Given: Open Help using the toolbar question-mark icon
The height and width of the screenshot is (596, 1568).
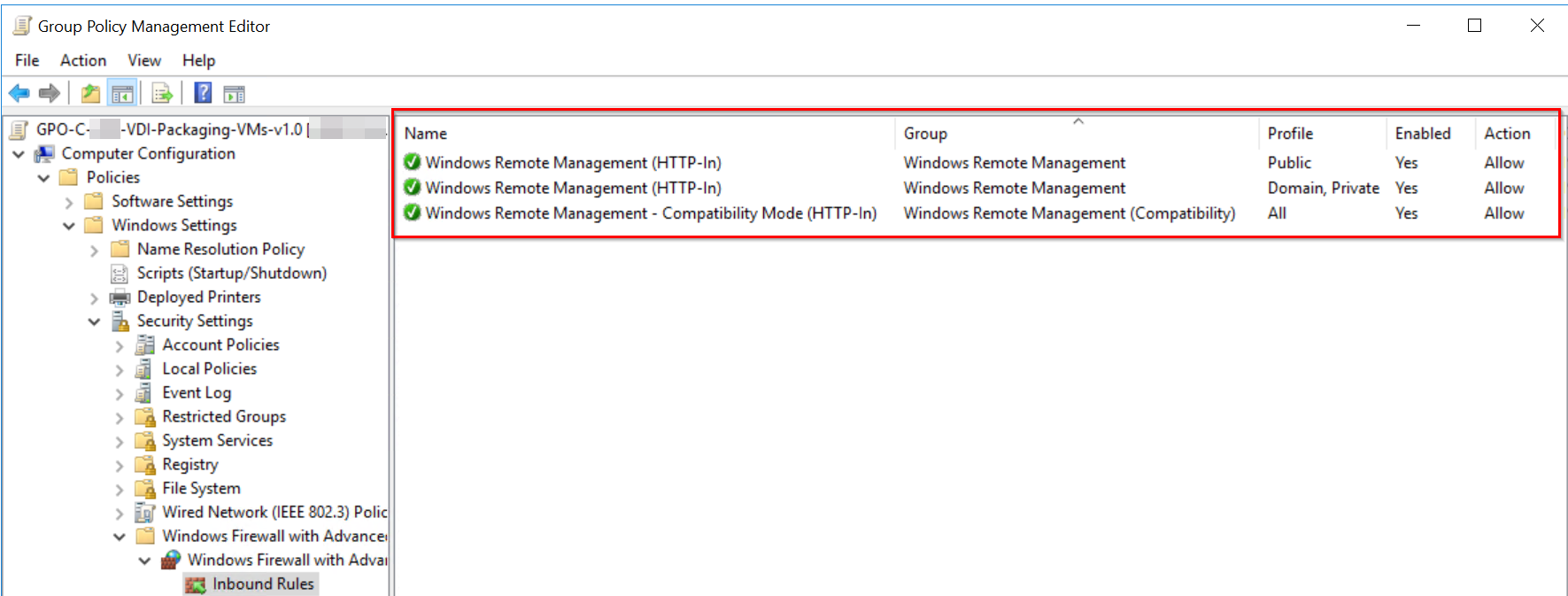Looking at the screenshot, I should tap(203, 93).
